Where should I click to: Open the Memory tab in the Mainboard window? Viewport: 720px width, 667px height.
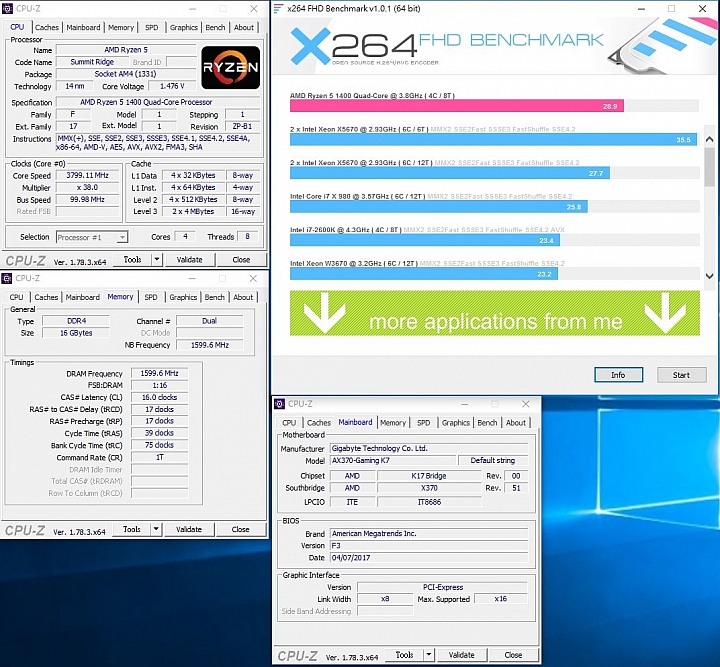(x=393, y=423)
